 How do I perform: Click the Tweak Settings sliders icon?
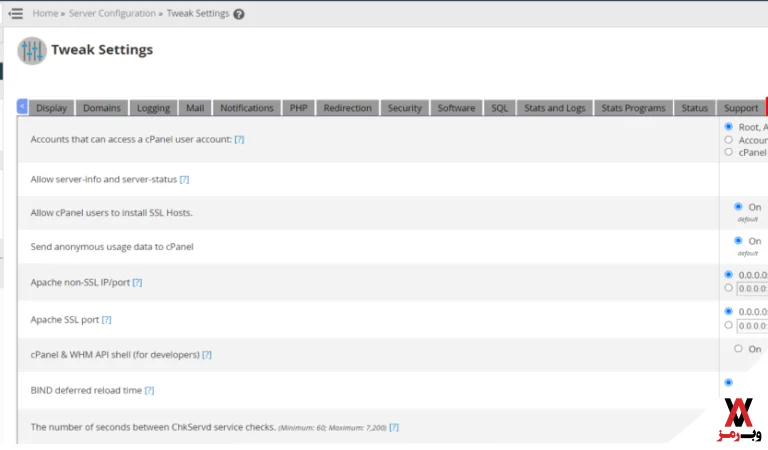(x=32, y=50)
